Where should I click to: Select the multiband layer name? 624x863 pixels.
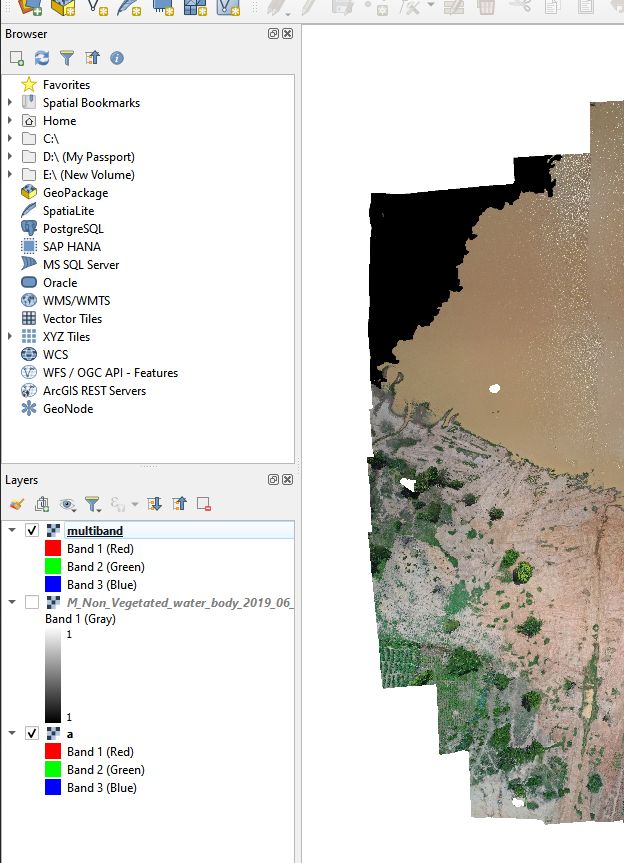[95, 531]
